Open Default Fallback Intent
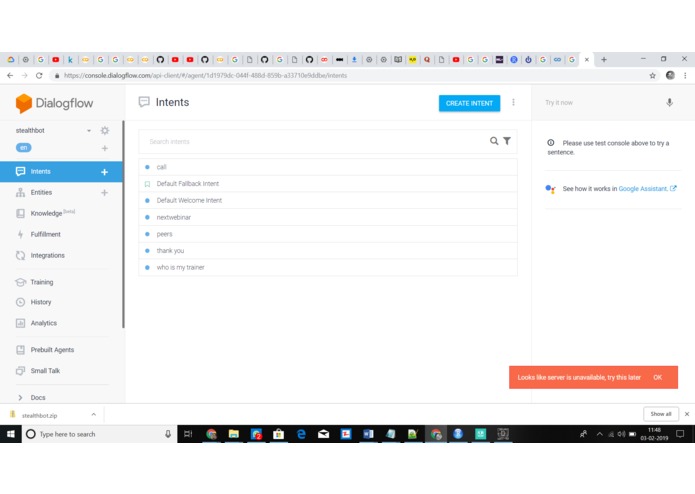695x494 pixels. coord(328,184)
